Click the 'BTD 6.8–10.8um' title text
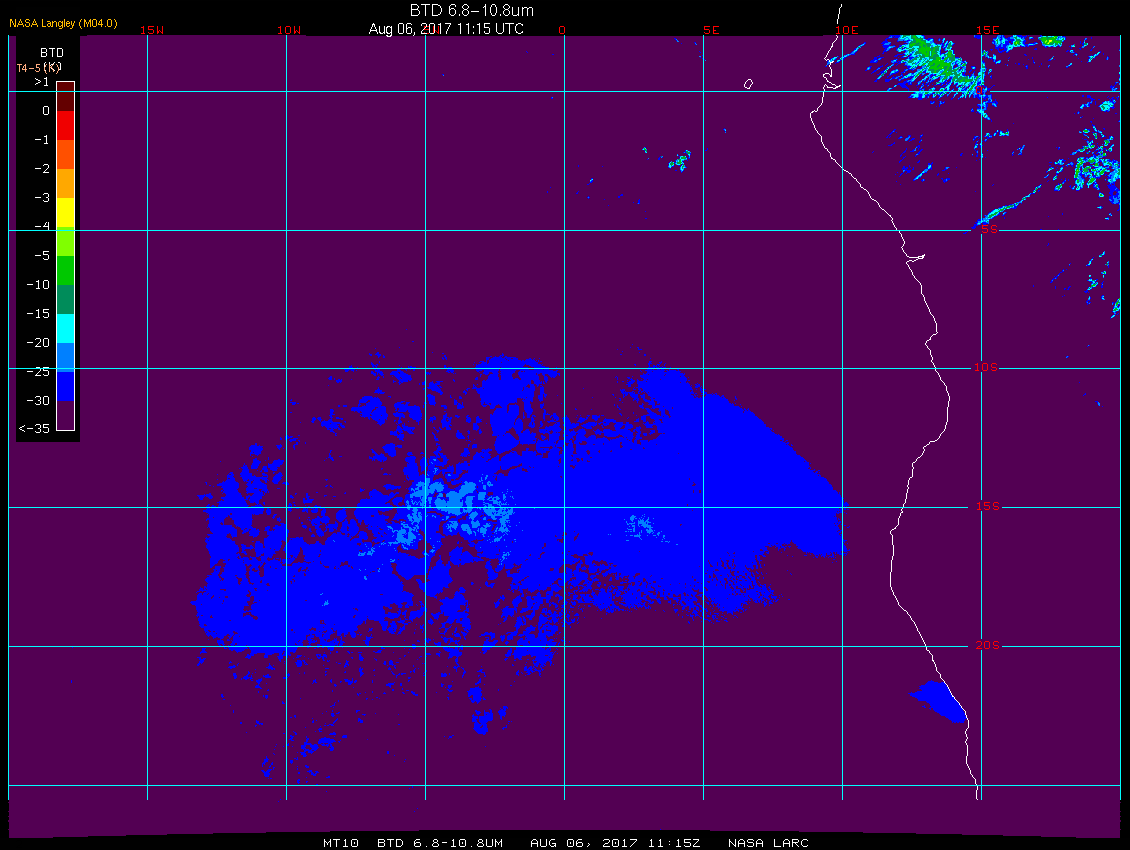This screenshot has width=1130, height=850. [472, 10]
